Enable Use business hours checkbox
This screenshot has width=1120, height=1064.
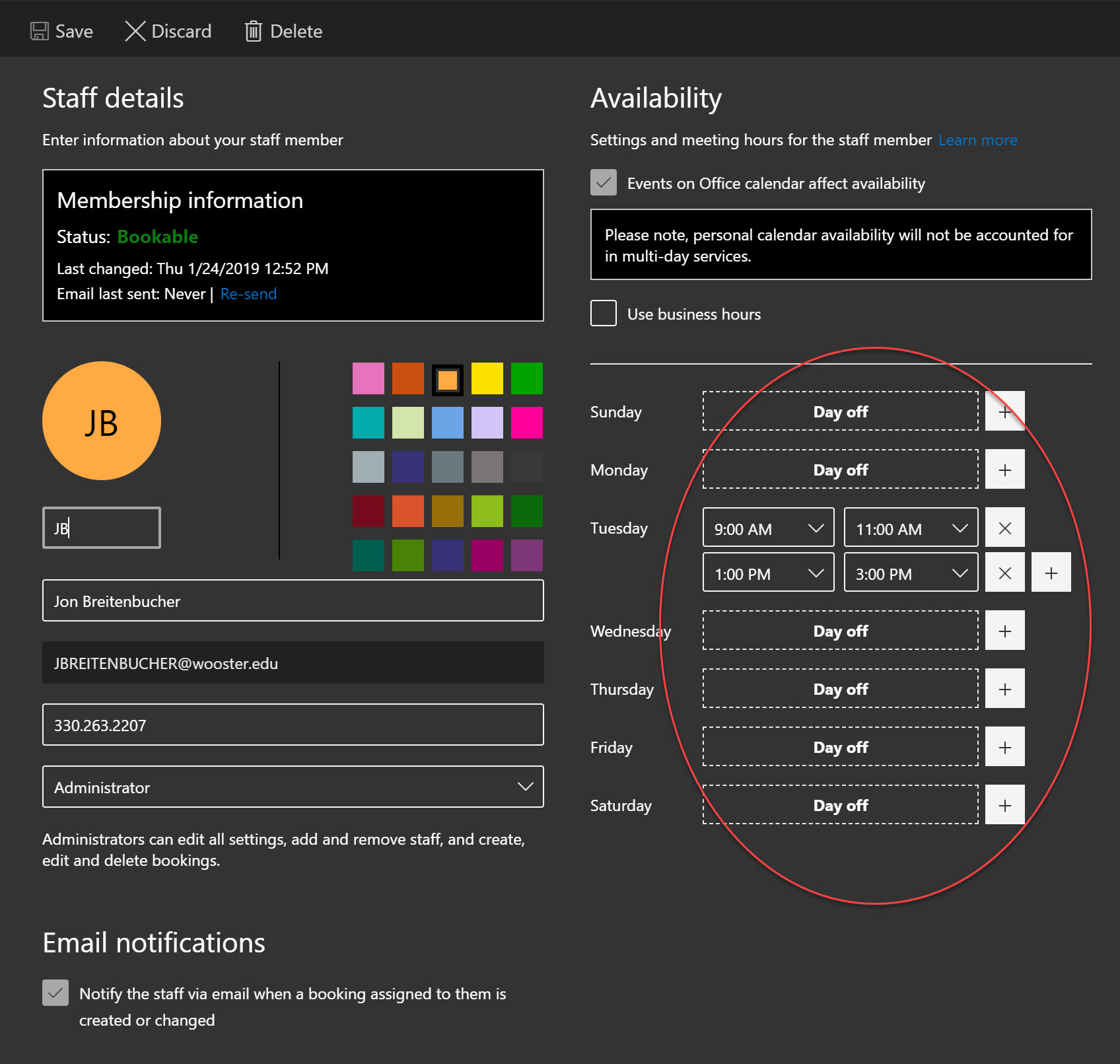click(x=603, y=314)
